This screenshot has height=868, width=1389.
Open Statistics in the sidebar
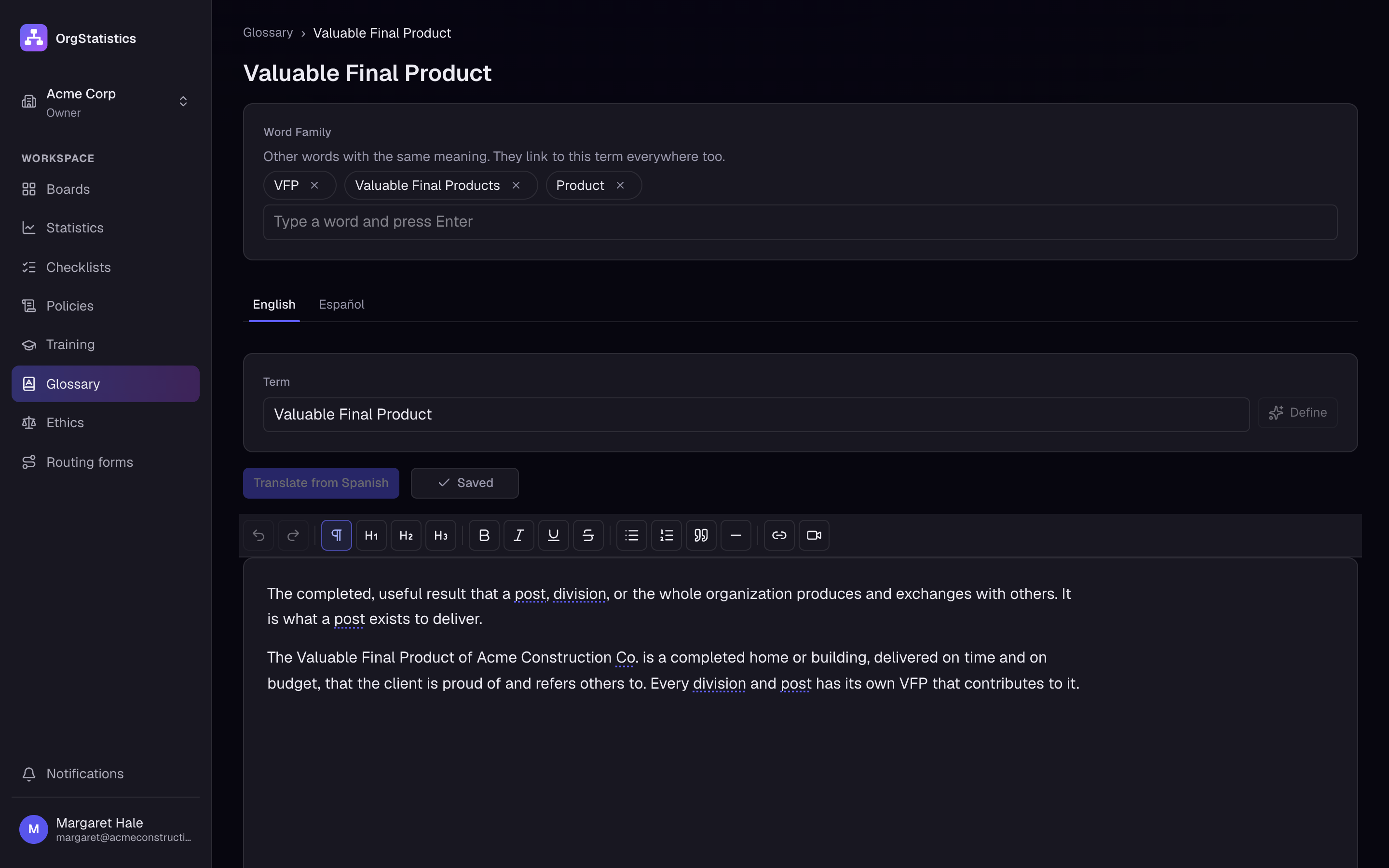(106, 228)
